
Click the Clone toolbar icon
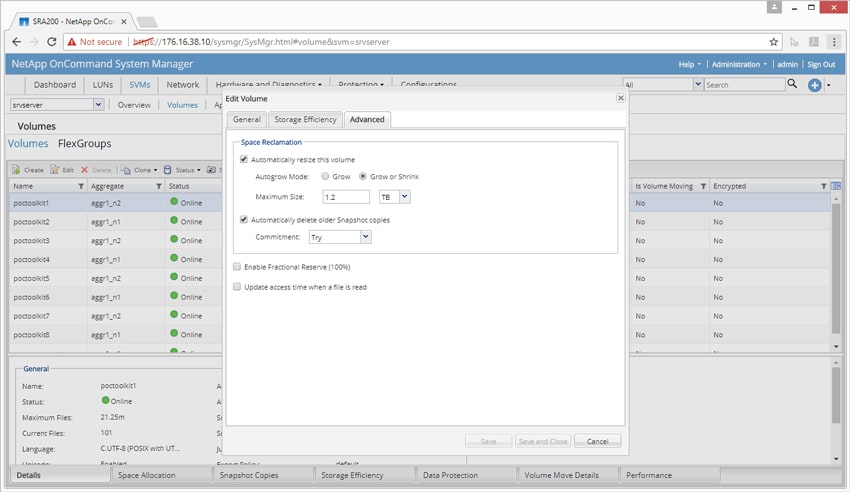pos(126,170)
